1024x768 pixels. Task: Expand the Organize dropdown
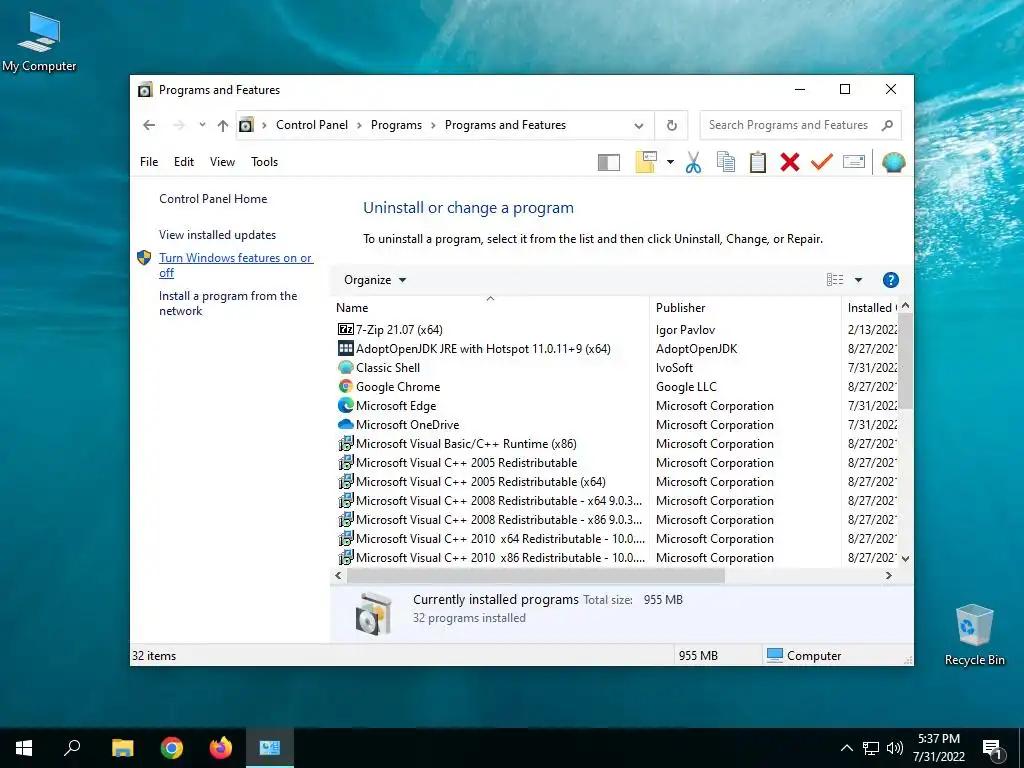click(x=375, y=280)
